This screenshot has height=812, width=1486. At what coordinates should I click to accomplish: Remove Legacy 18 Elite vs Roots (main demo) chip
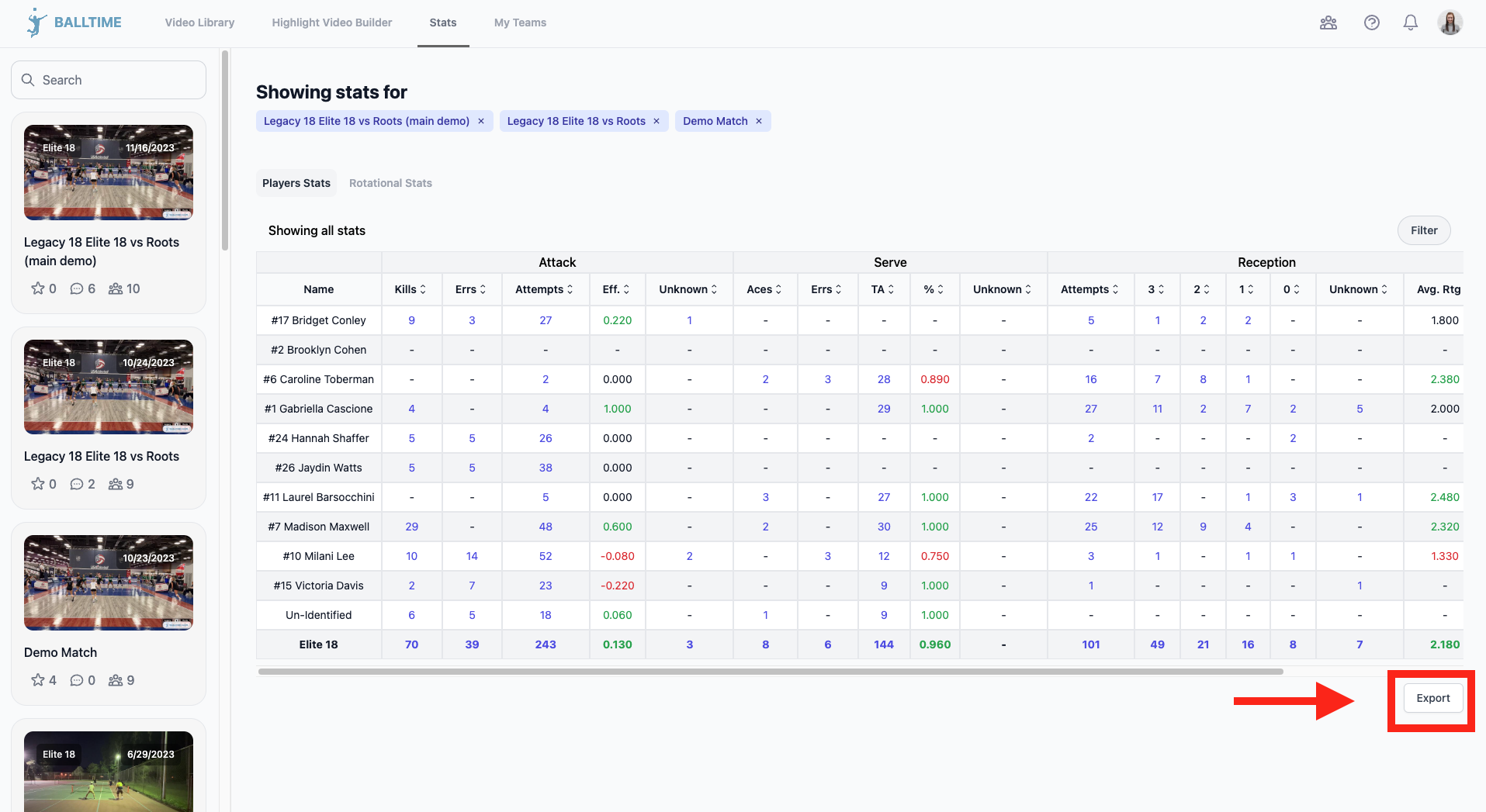tap(481, 121)
